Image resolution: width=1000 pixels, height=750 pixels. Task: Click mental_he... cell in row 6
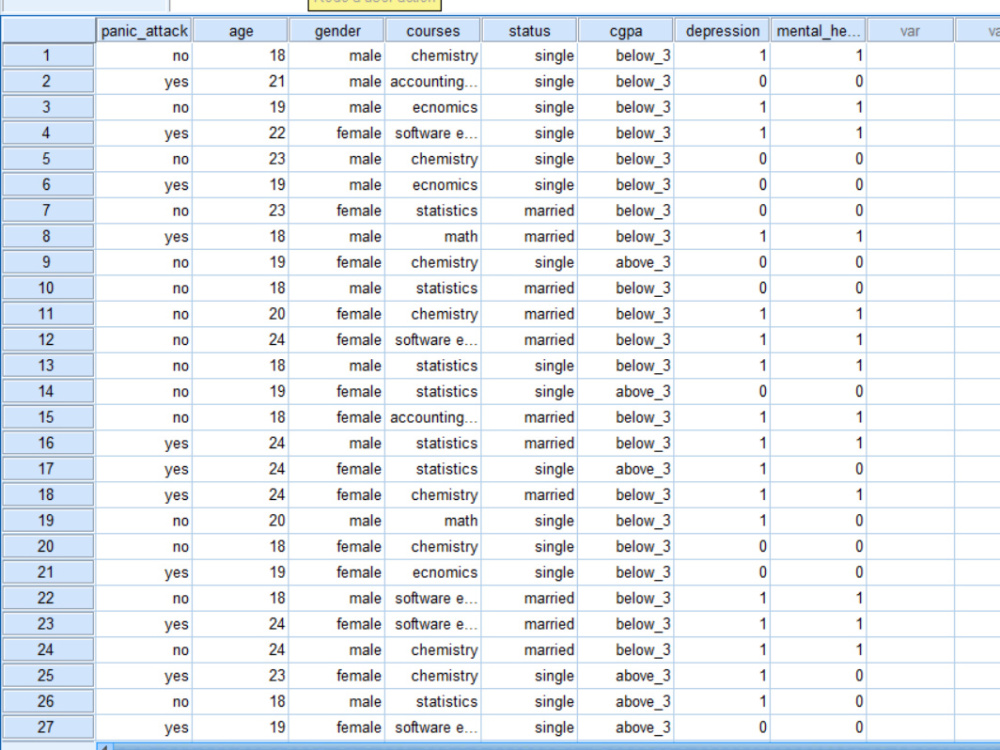(x=819, y=185)
